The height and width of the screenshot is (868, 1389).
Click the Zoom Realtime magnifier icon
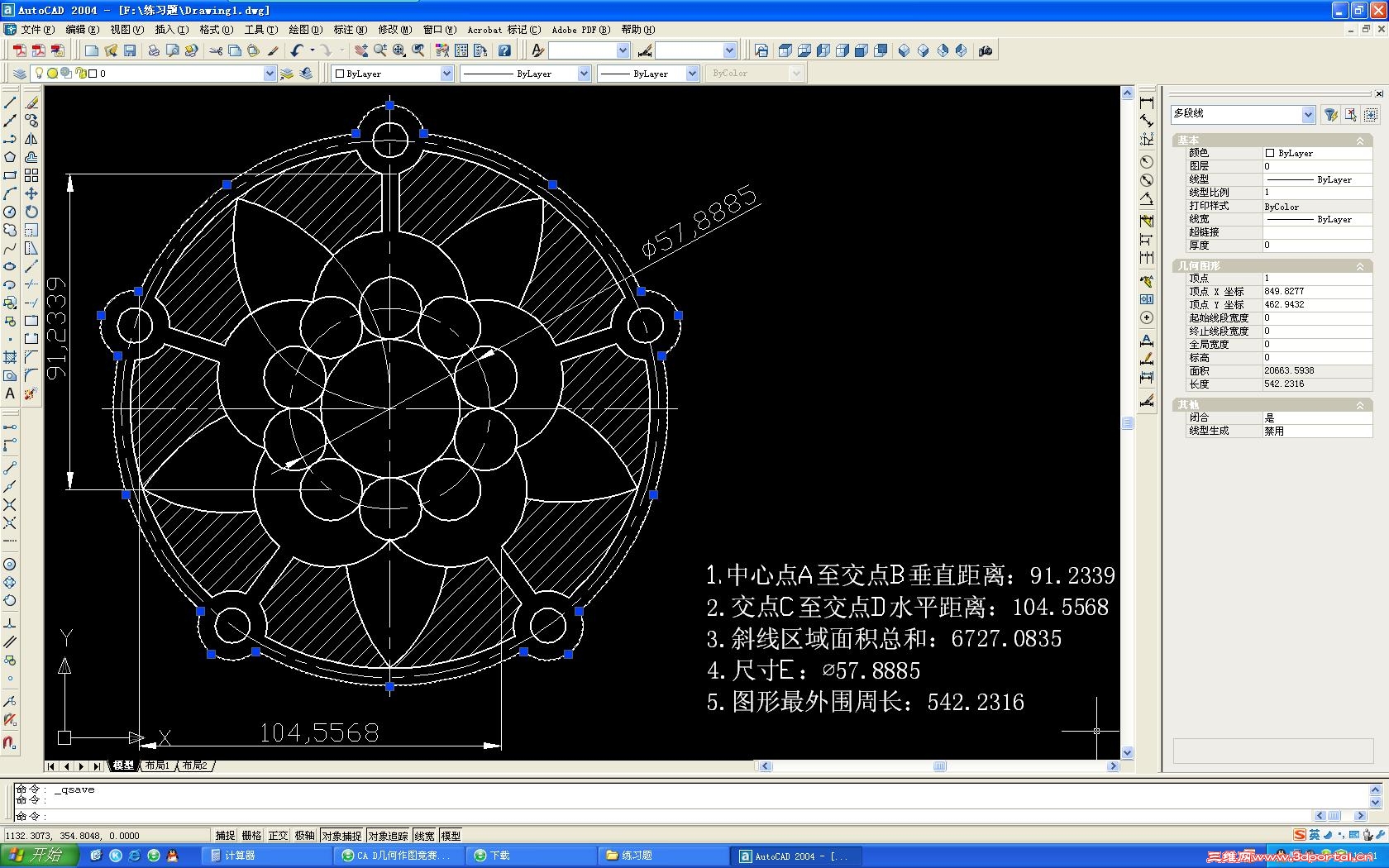pos(380,50)
